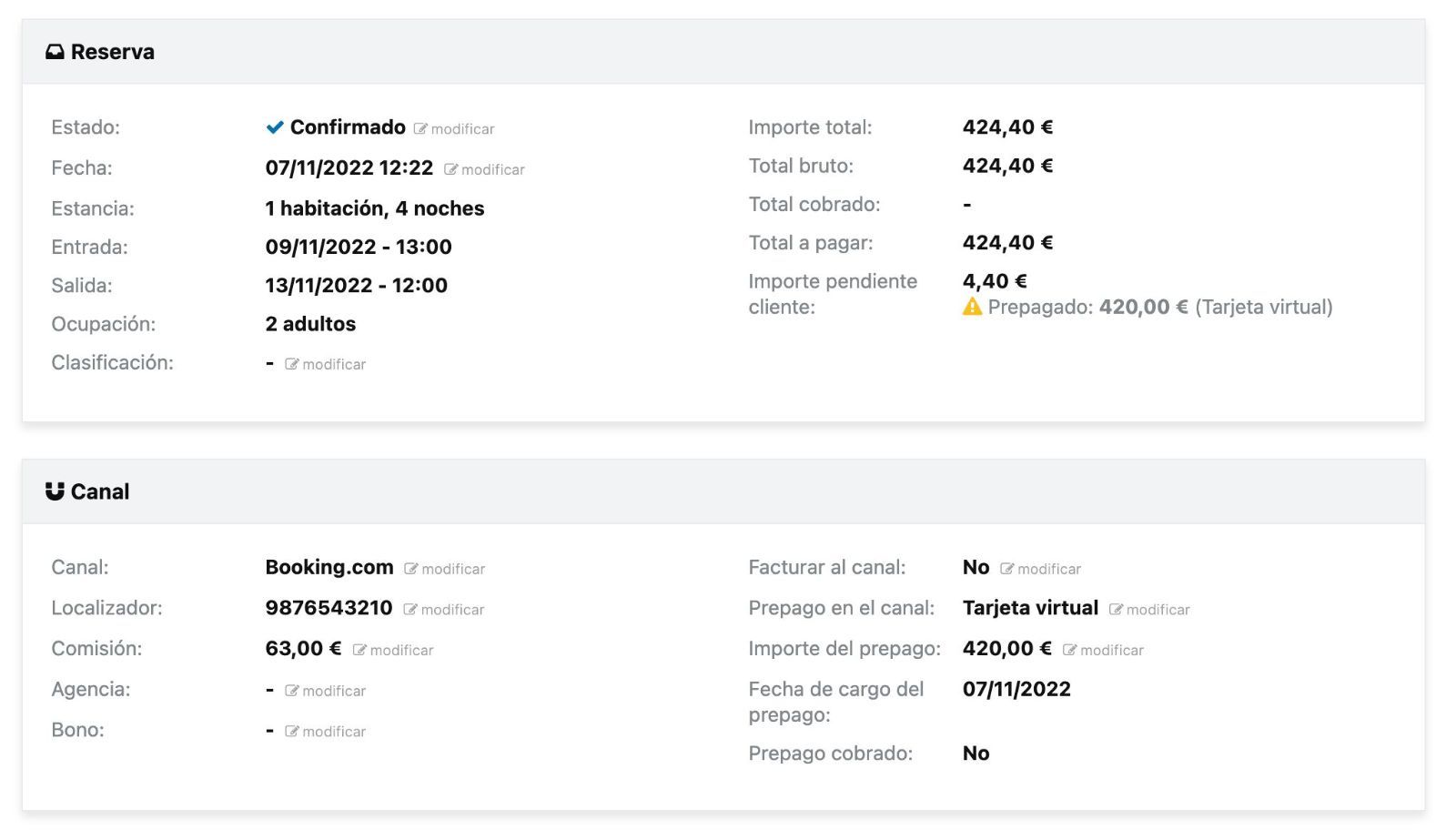
Task: Click the pencil icon next to Localizador
Action: (x=411, y=610)
